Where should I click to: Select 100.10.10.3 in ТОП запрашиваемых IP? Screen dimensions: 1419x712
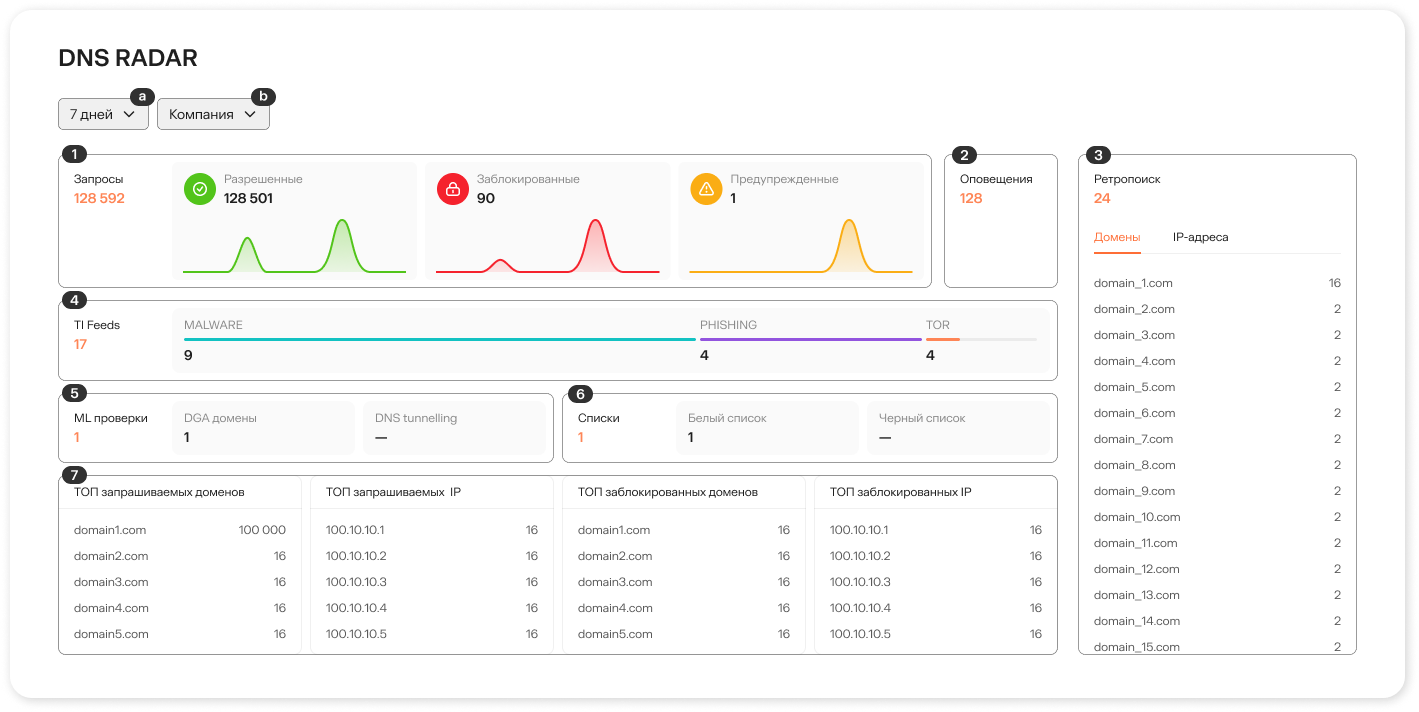[355, 582]
